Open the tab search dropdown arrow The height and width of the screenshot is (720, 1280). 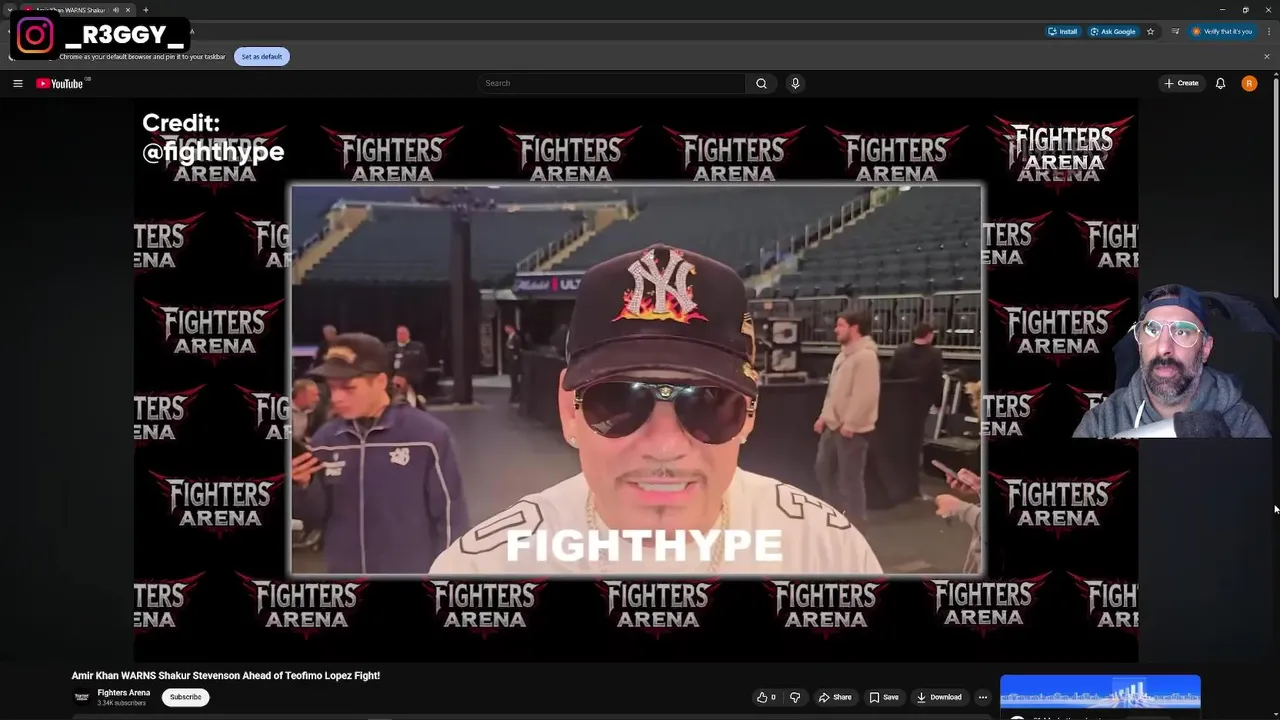[9, 10]
